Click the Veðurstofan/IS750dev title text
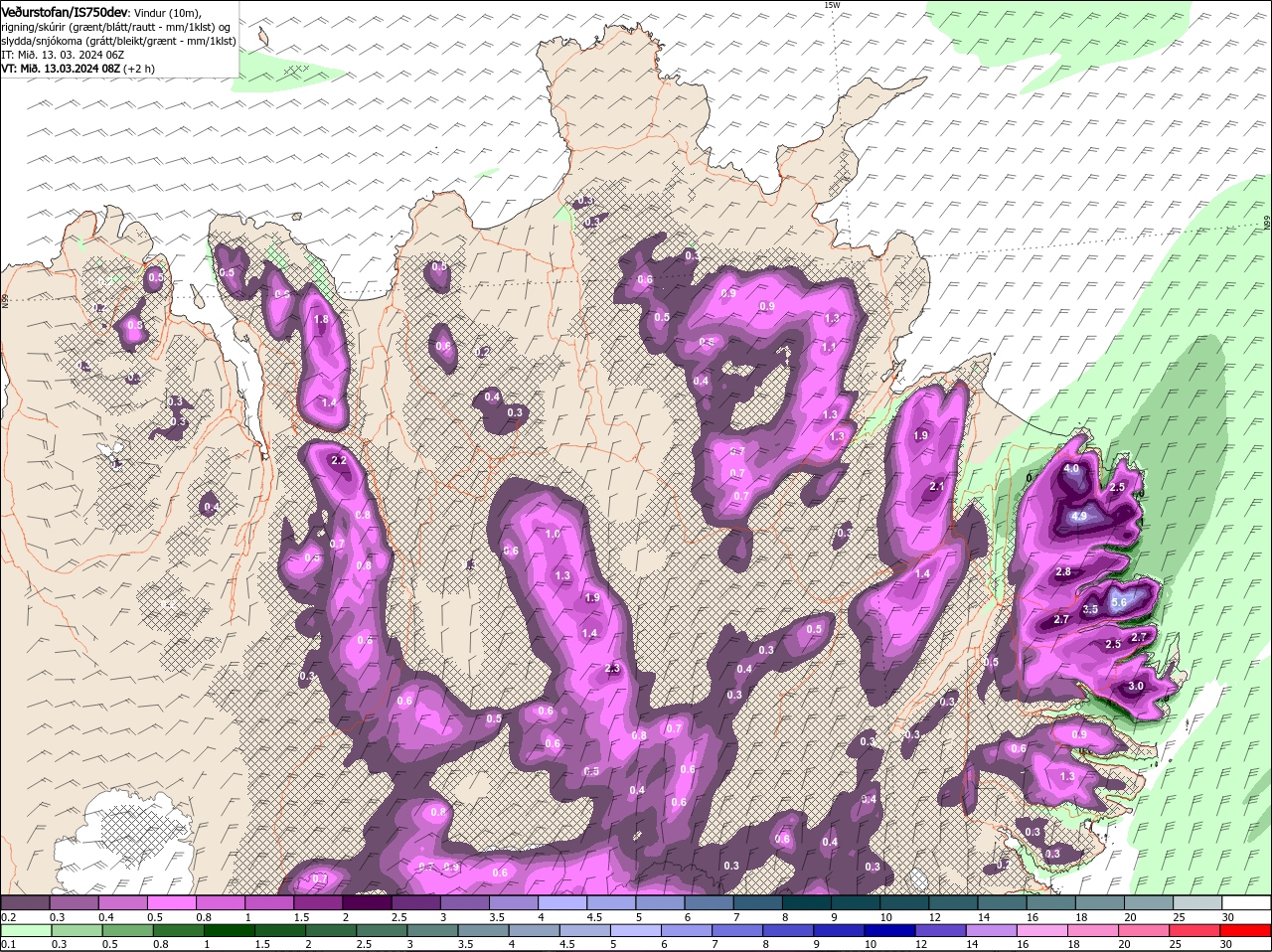This screenshot has height=952, width=1272. tap(64, 12)
